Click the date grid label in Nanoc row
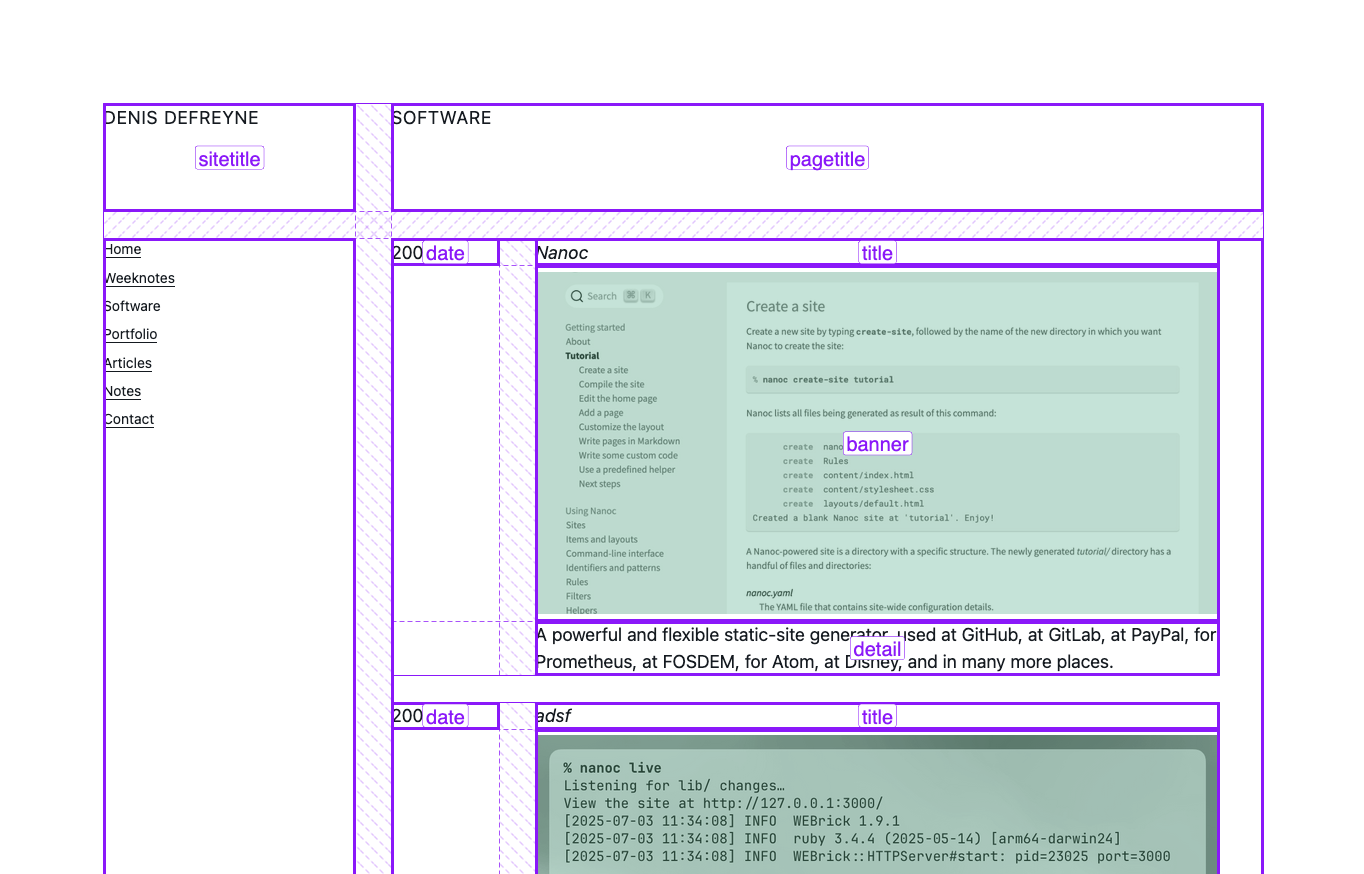 tap(445, 253)
